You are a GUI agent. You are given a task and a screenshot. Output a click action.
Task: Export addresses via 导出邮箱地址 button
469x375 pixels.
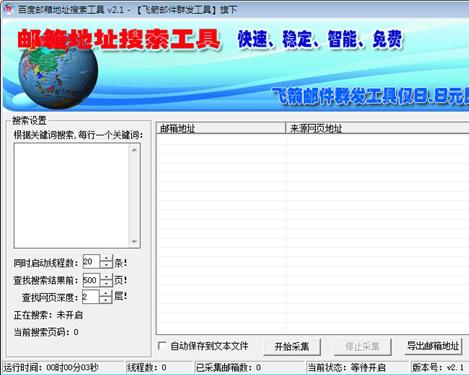coord(433,346)
